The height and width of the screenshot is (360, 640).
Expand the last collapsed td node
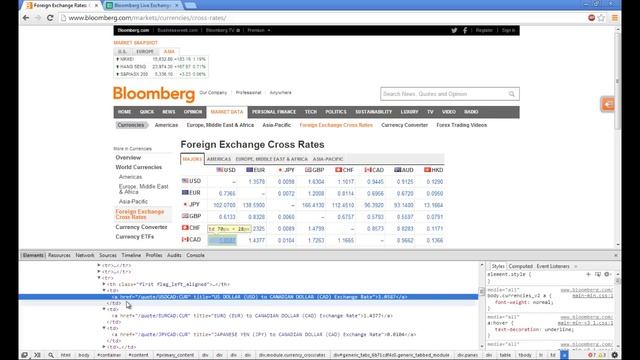coord(104,347)
